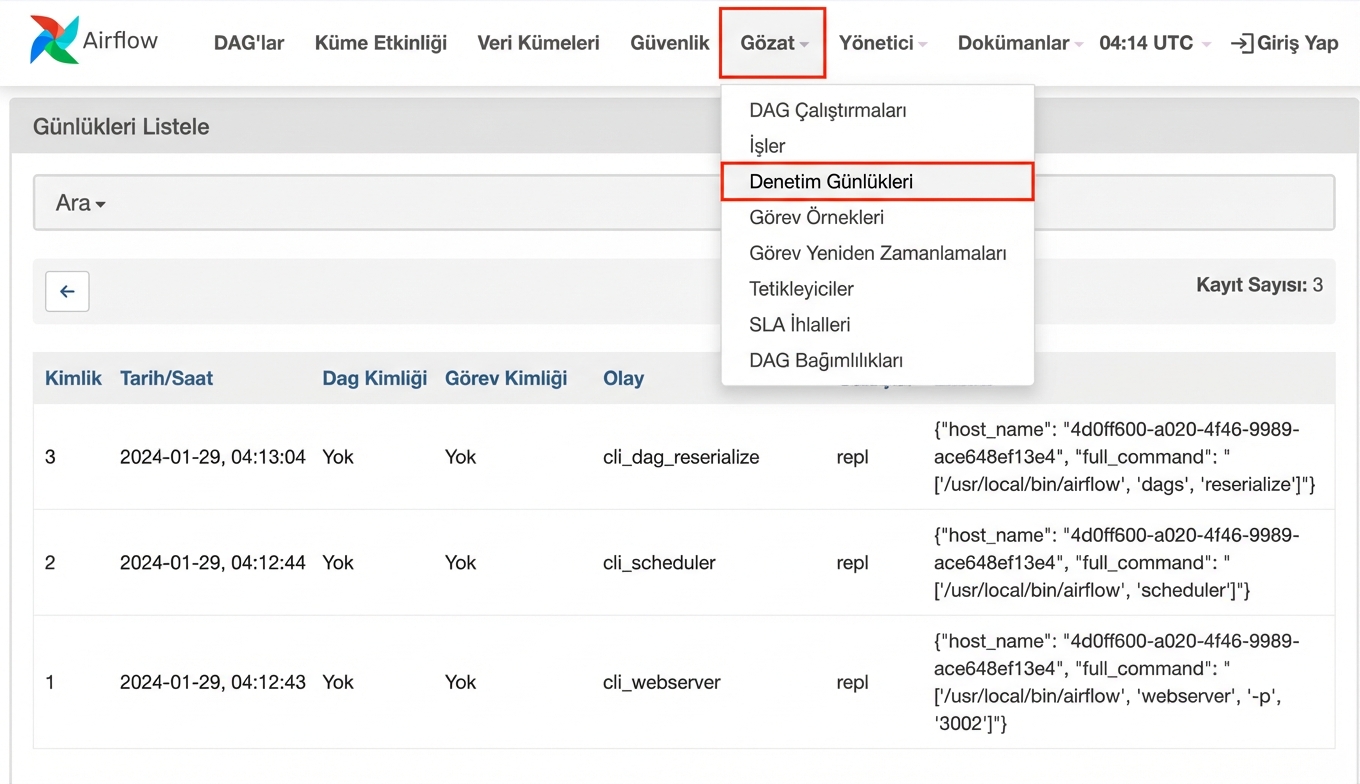Click the back arrow button
Viewport: 1360px width, 784px height.
tap(67, 291)
